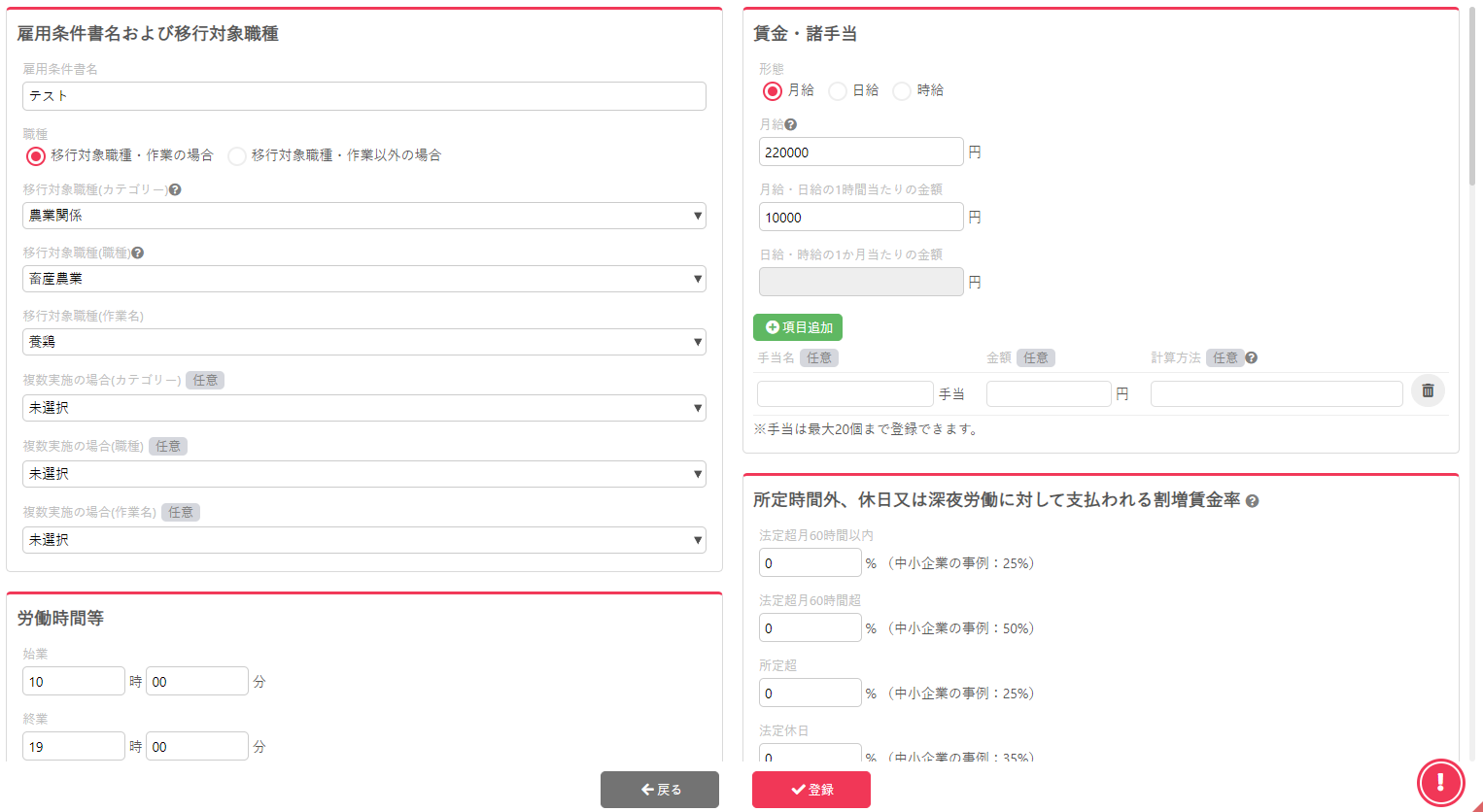Open the 養鶏 work name dropdown
Image resolution: width=1483 pixels, height=812 pixels.
[363, 342]
